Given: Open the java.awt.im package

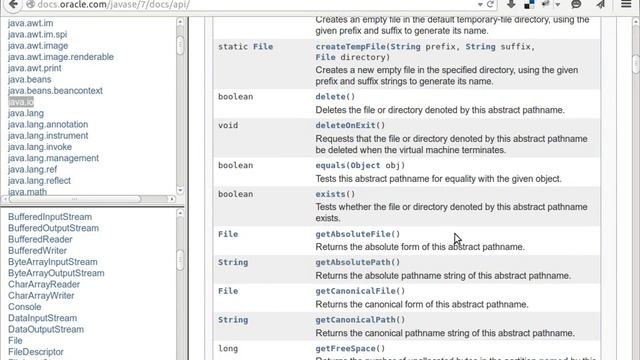Looking at the screenshot, I should [31, 23].
